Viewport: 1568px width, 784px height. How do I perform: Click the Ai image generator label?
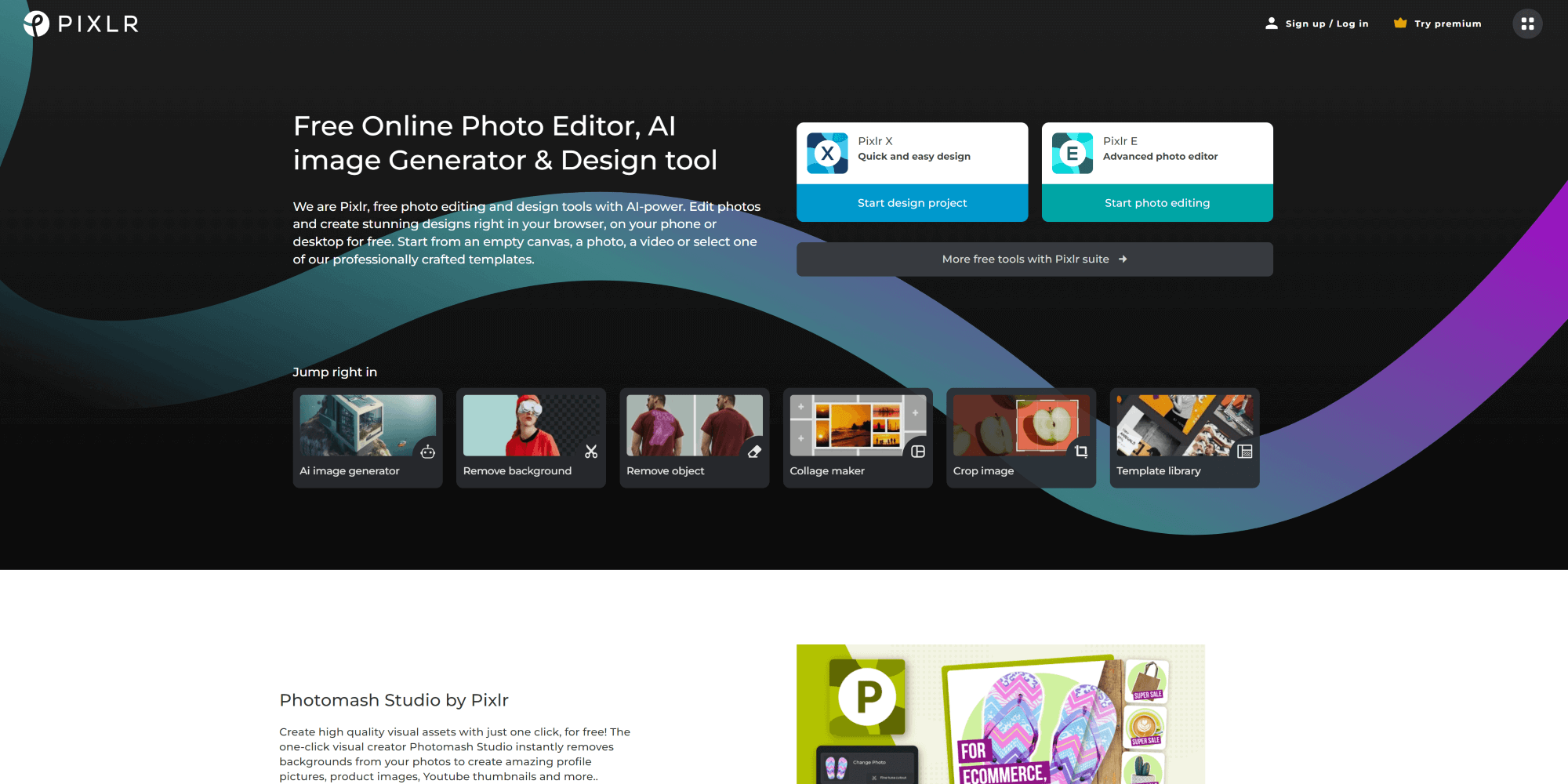coord(349,471)
